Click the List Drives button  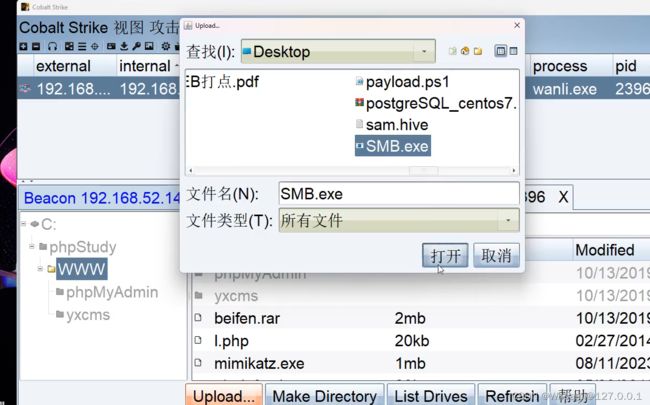point(431,395)
